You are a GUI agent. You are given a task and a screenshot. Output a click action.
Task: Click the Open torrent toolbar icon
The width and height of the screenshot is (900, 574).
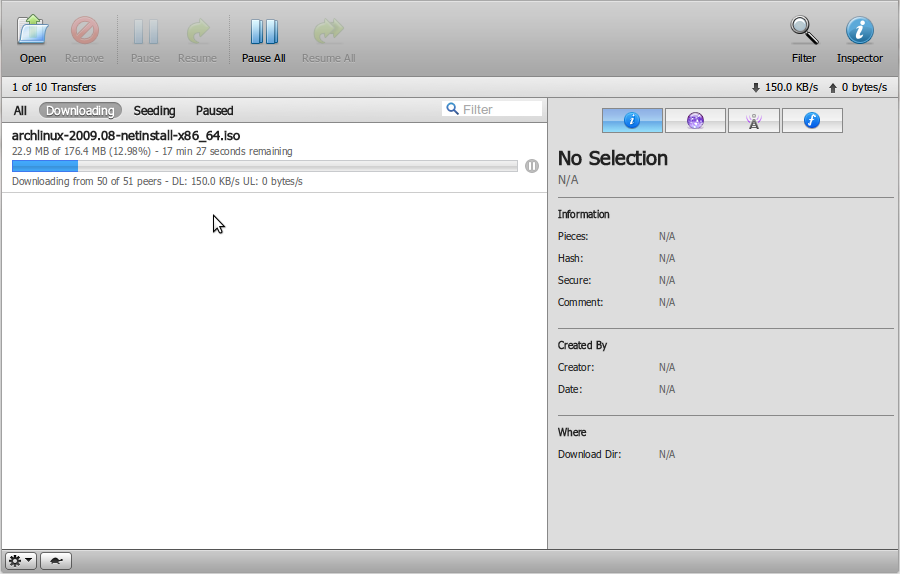click(33, 32)
